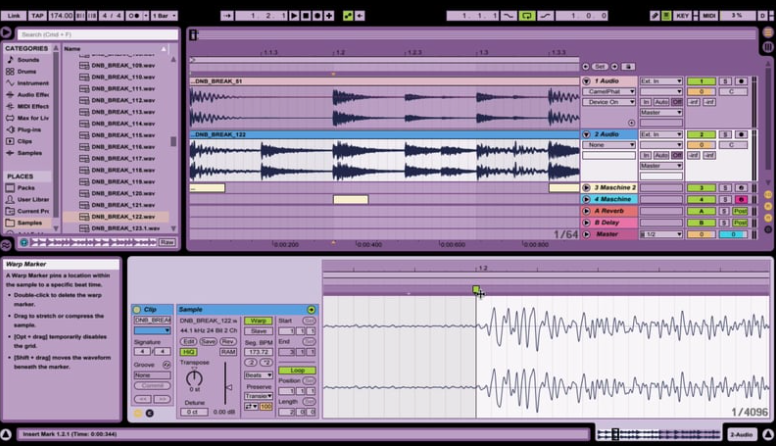Viewport: 776px width, 446px height.
Task: Toggle the Warp button in Sample box
Action: click(x=258, y=321)
